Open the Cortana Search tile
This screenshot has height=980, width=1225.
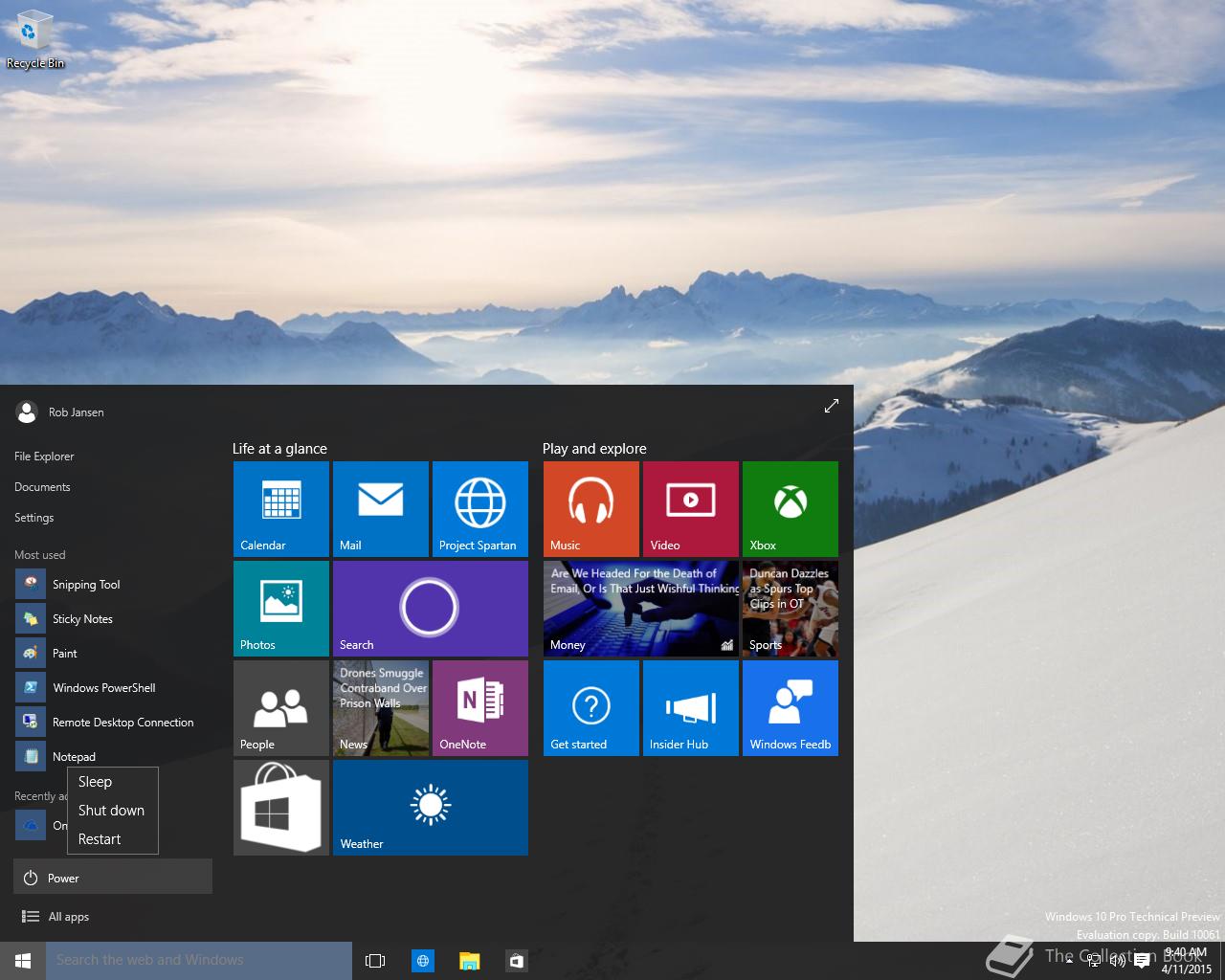pos(431,609)
